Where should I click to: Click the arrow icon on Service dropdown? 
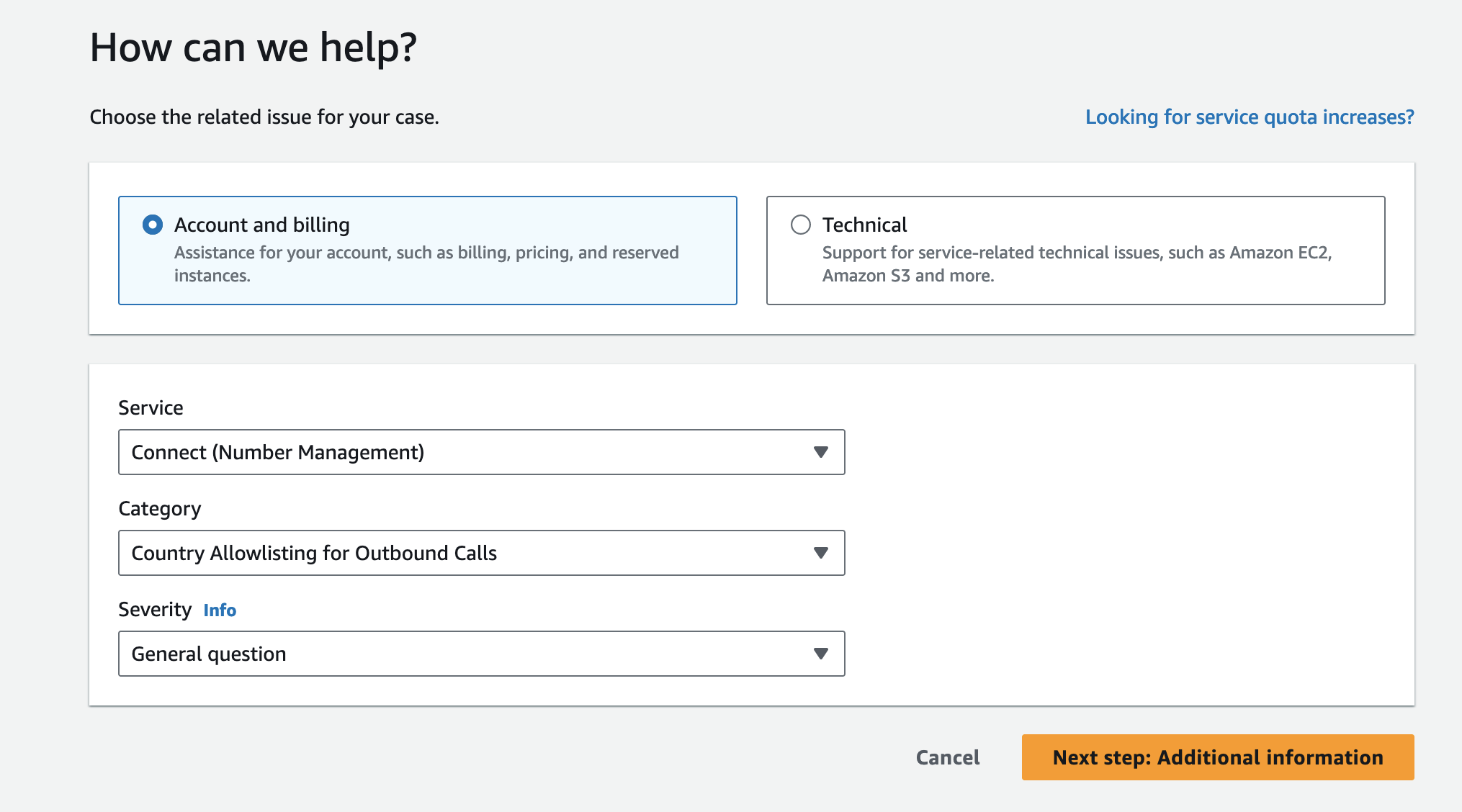pos(820,452)
